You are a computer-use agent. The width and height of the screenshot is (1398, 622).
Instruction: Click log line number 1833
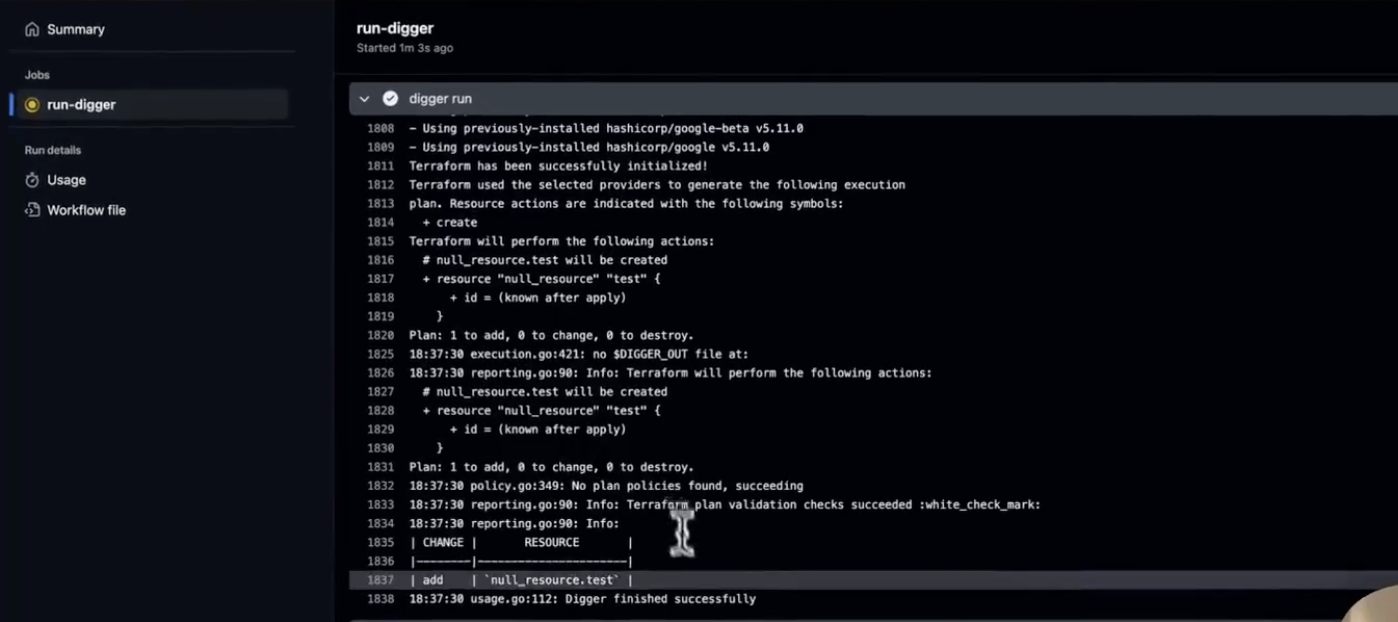pos(380,505)
